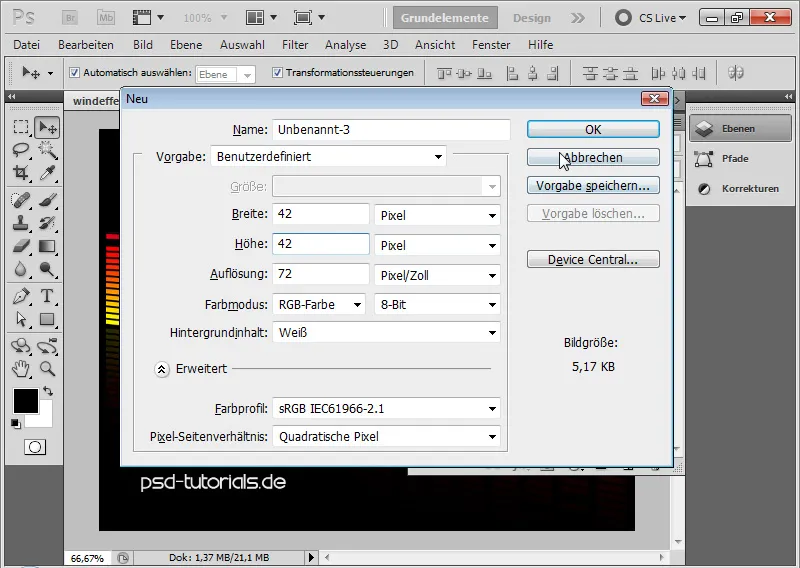
Task: Toggle Transformationssteuerungen checkbox
Action: (x=277, y=72)
